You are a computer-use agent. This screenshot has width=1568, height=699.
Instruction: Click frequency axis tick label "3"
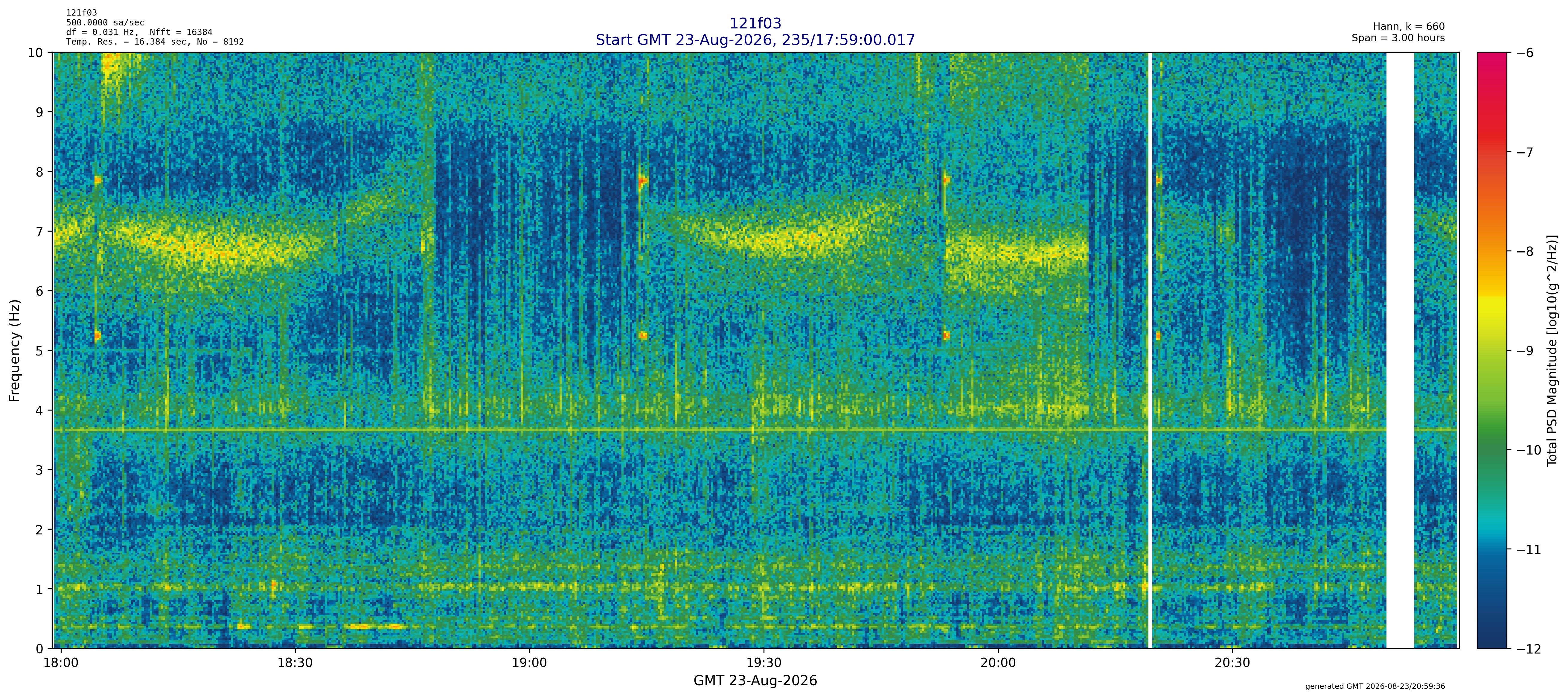click(39, 470)
